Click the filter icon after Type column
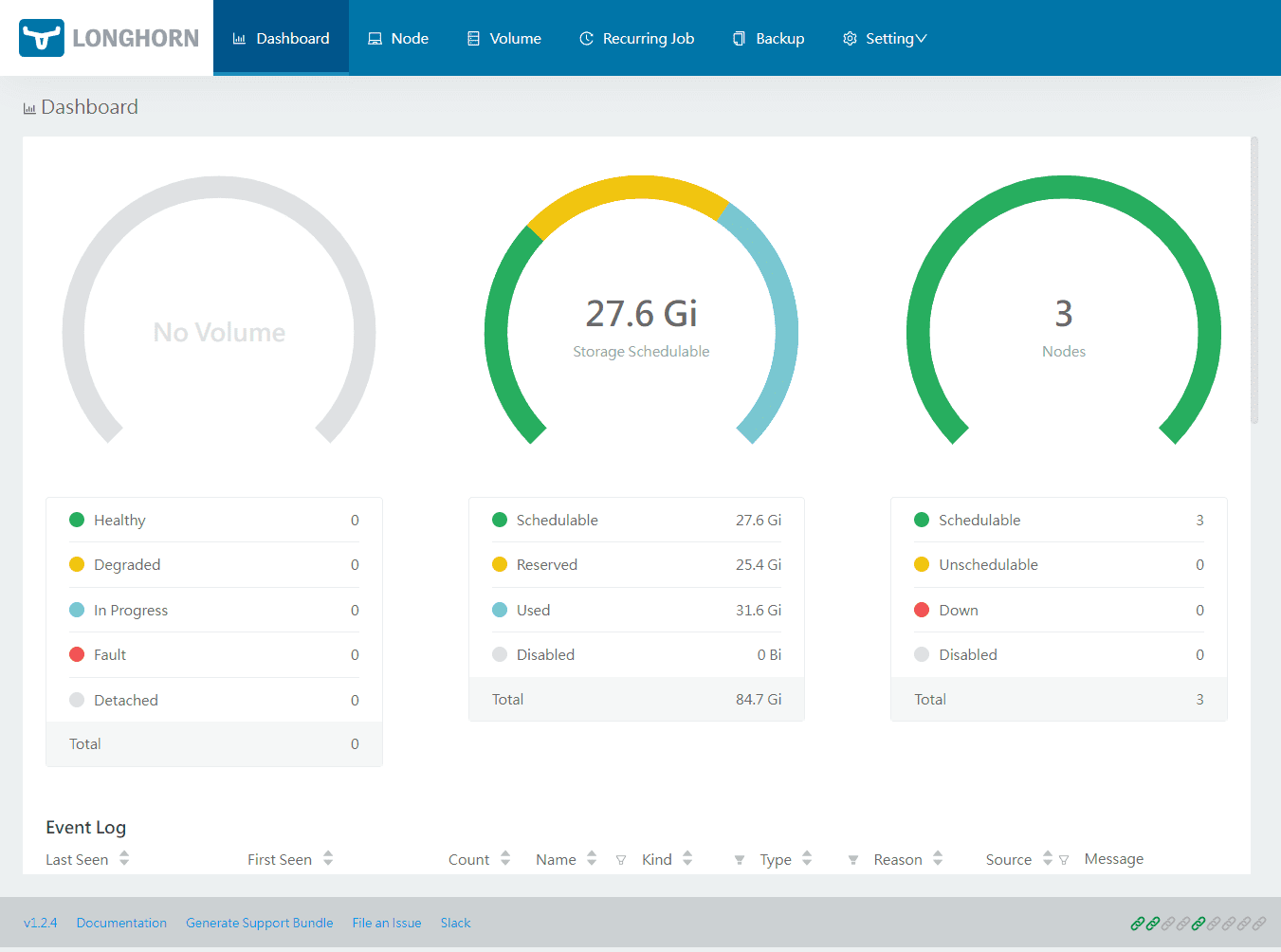 pos(853,860)
